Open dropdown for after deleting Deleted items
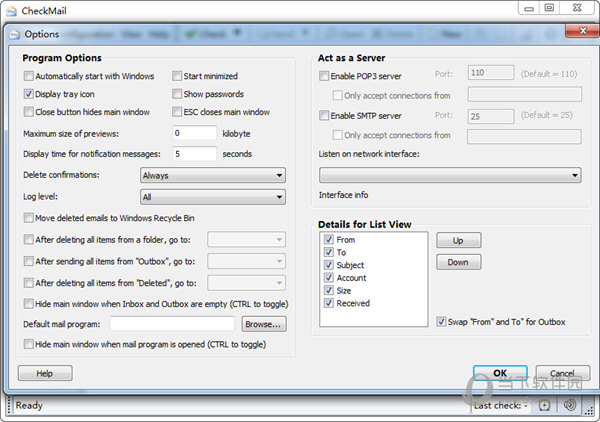600x422 pixels. coord(246,283)
